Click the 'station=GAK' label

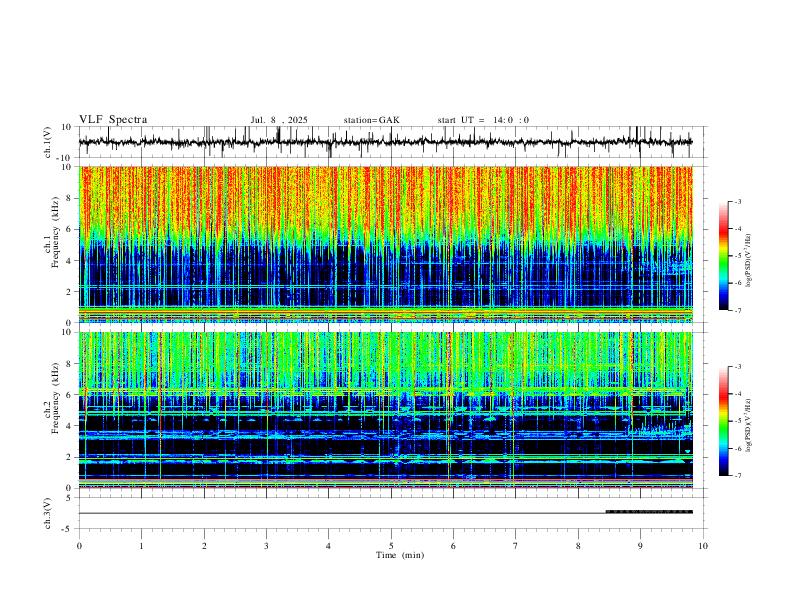tap(372, 120)
